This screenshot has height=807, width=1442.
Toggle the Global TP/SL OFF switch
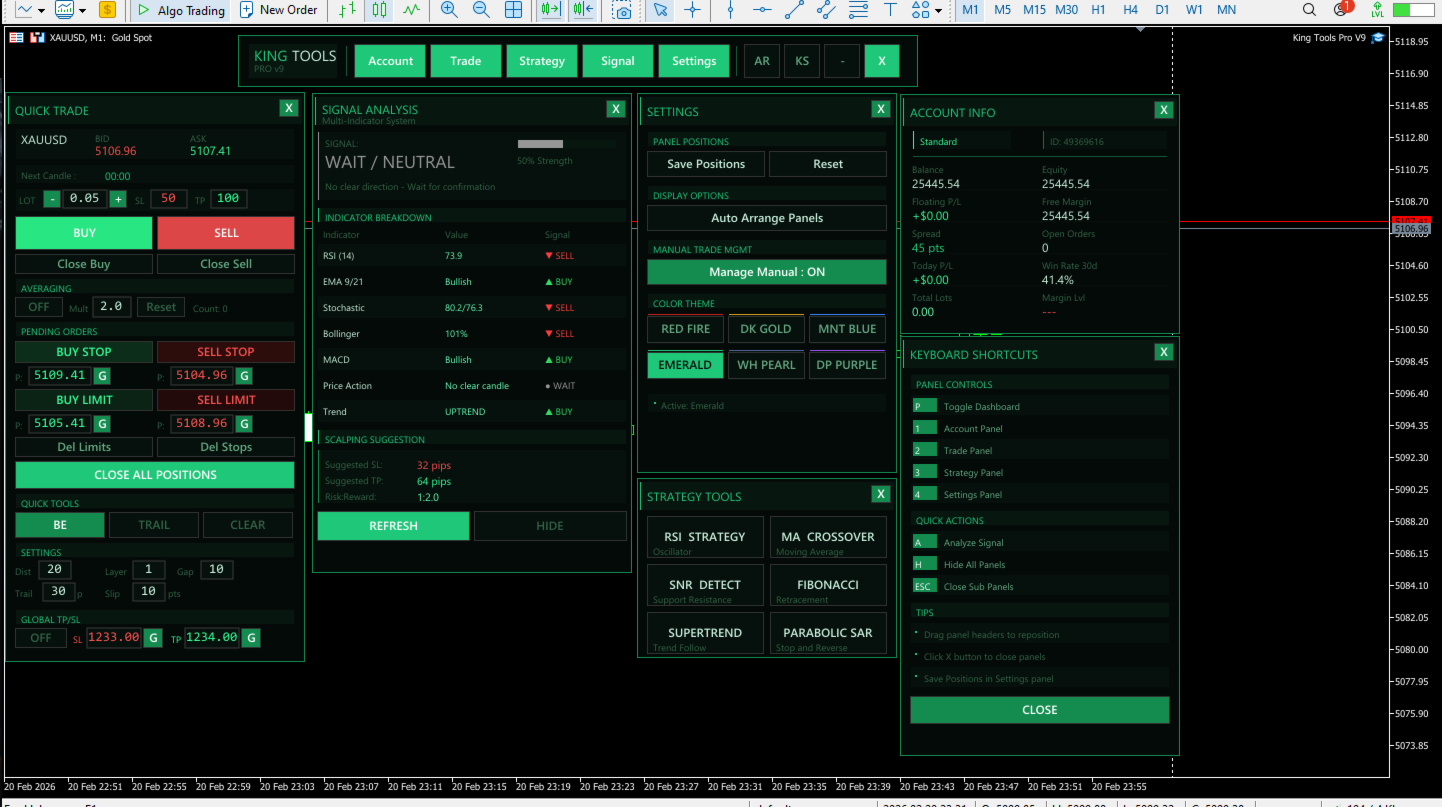(41, 638)
